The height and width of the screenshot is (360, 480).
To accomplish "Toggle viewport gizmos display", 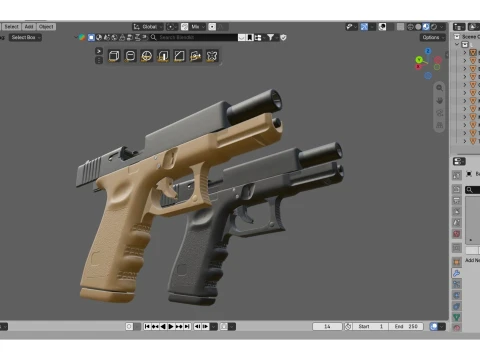I will pos(364,27).
